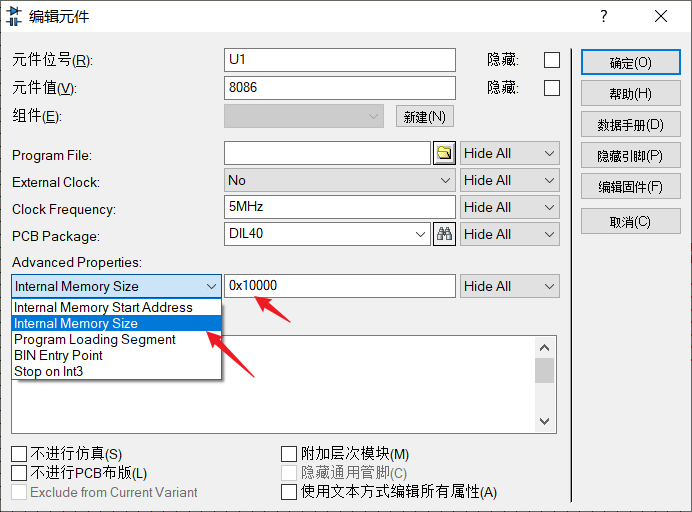Confirm with the 确定(O) button

630,62
